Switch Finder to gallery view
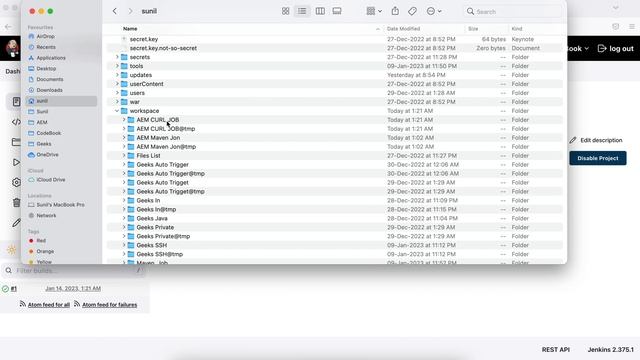This screenshot has width=640, height=360. [x=337, y=11]
